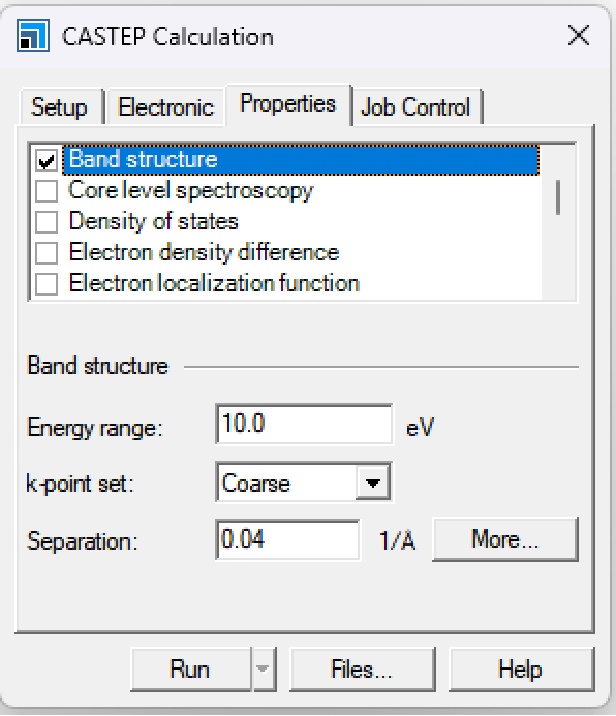Tick the Density of states checkbox
The image size is (616, 716).
(x=46, y=222)
